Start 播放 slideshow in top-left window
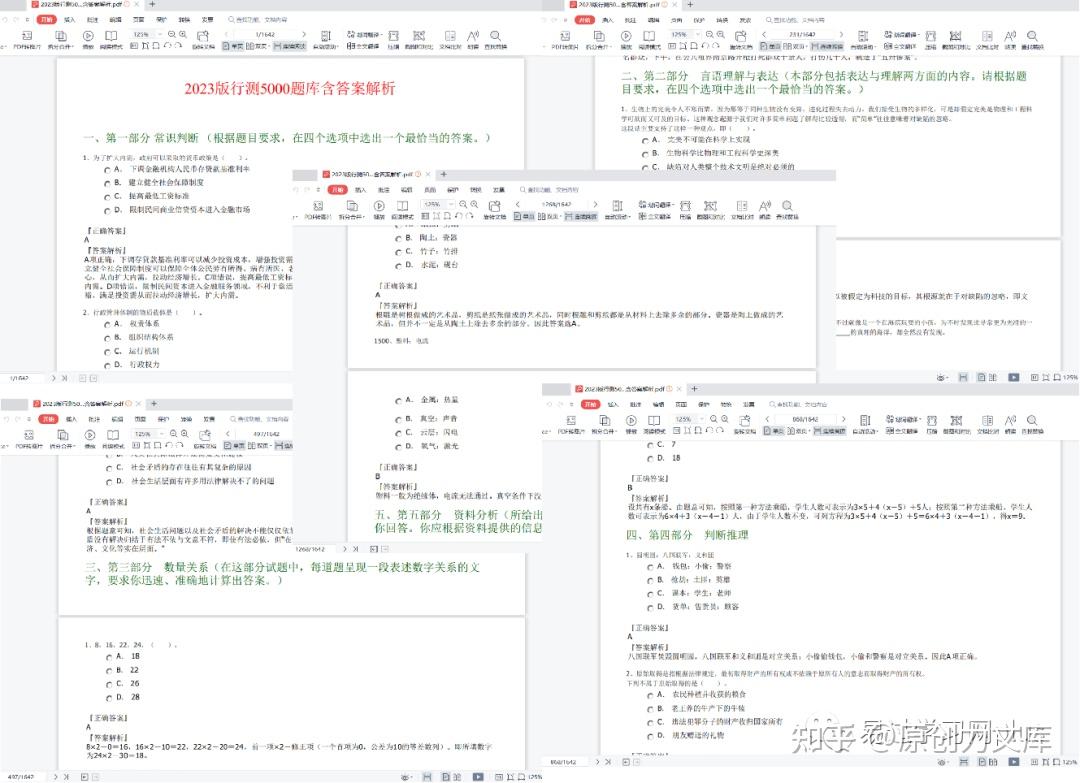Screen dimensions: 1080x783 [88, 39]
